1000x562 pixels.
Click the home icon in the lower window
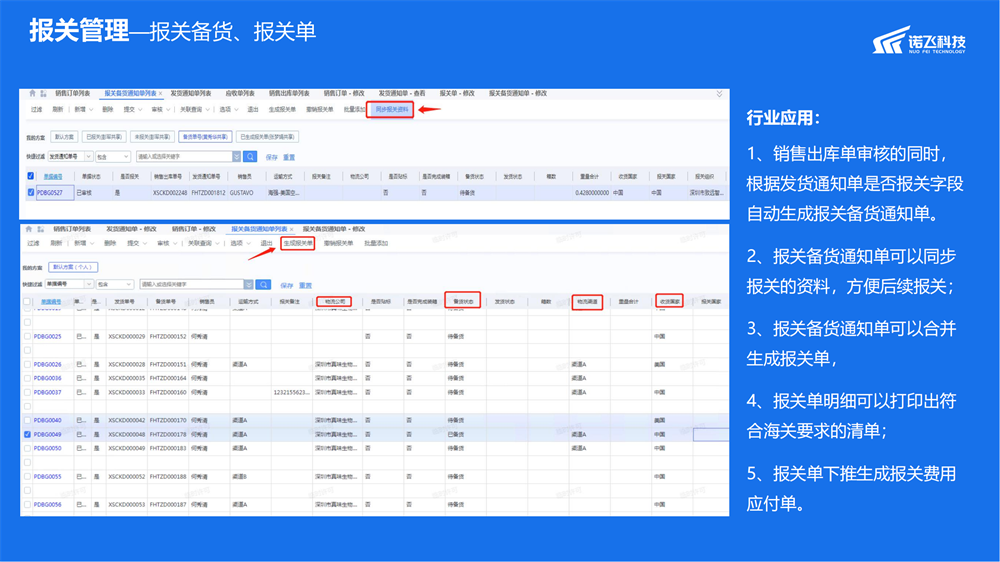point(29,229)
